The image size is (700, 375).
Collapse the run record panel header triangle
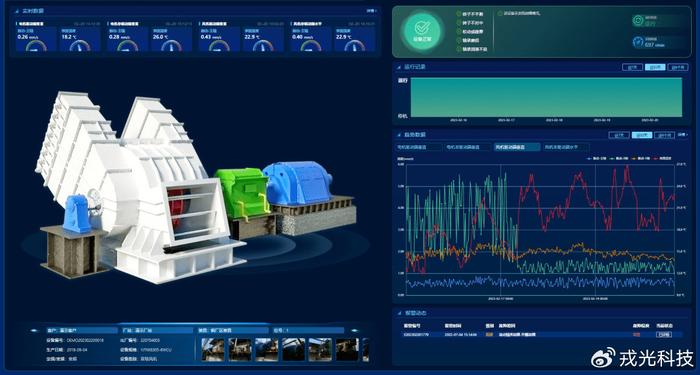click(x=399, y=67)
